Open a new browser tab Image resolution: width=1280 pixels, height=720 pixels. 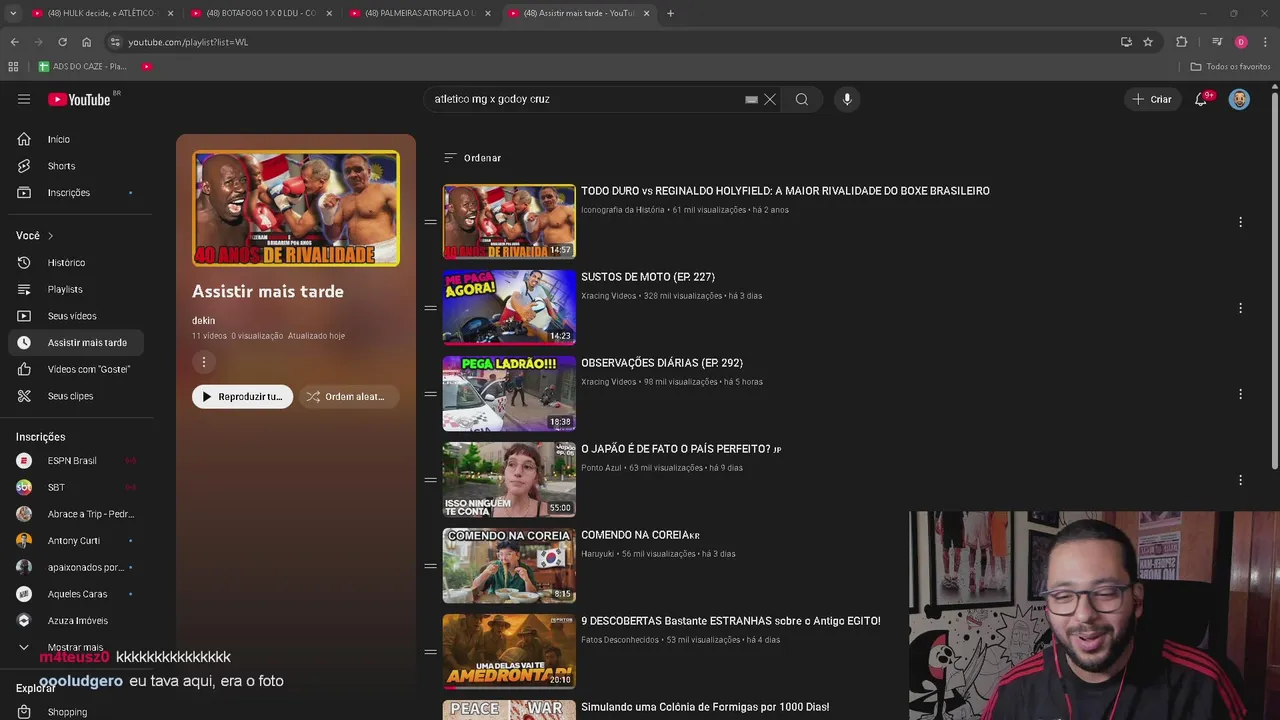tap(670, 13)
